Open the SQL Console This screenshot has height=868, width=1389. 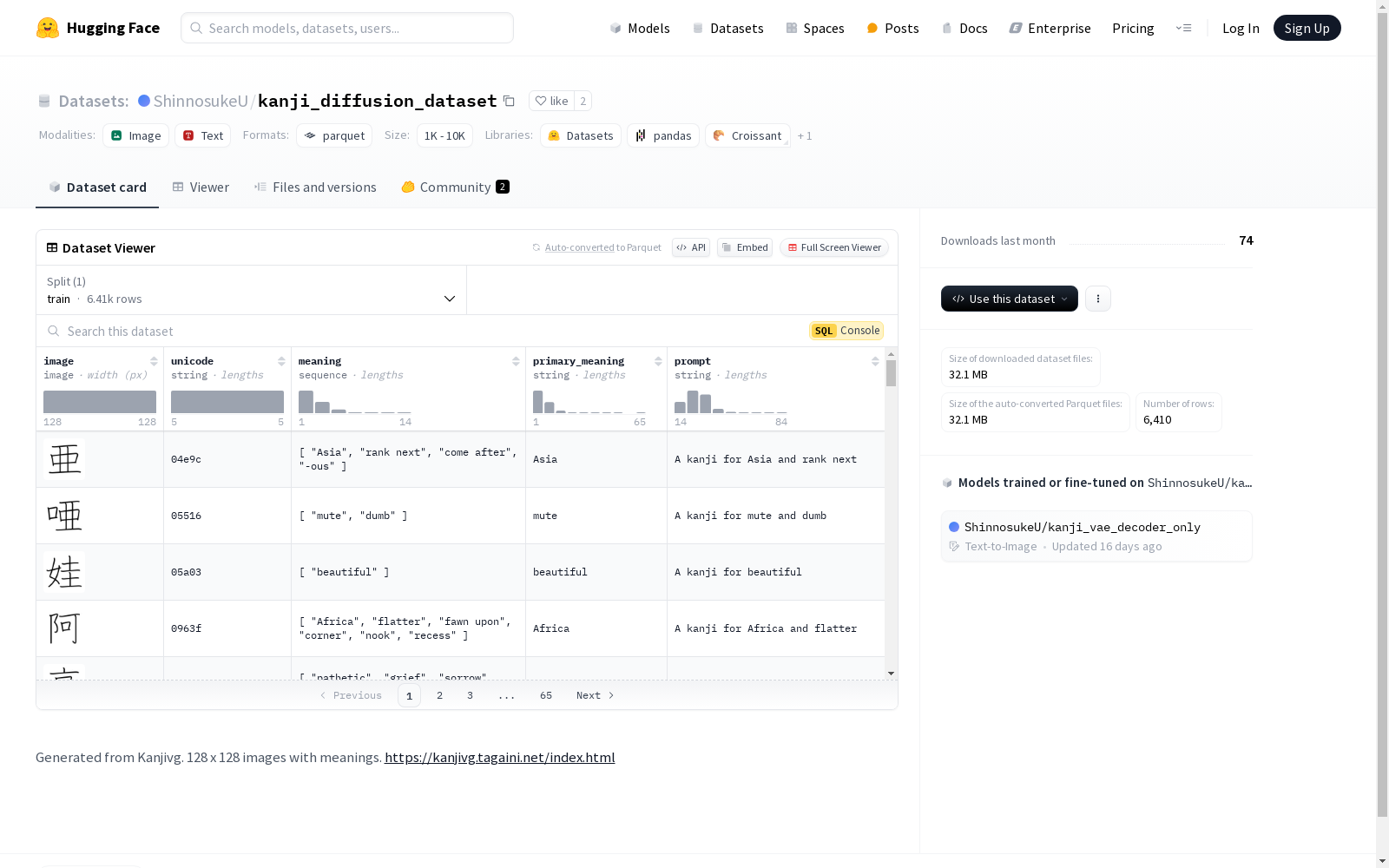point(846,331)
